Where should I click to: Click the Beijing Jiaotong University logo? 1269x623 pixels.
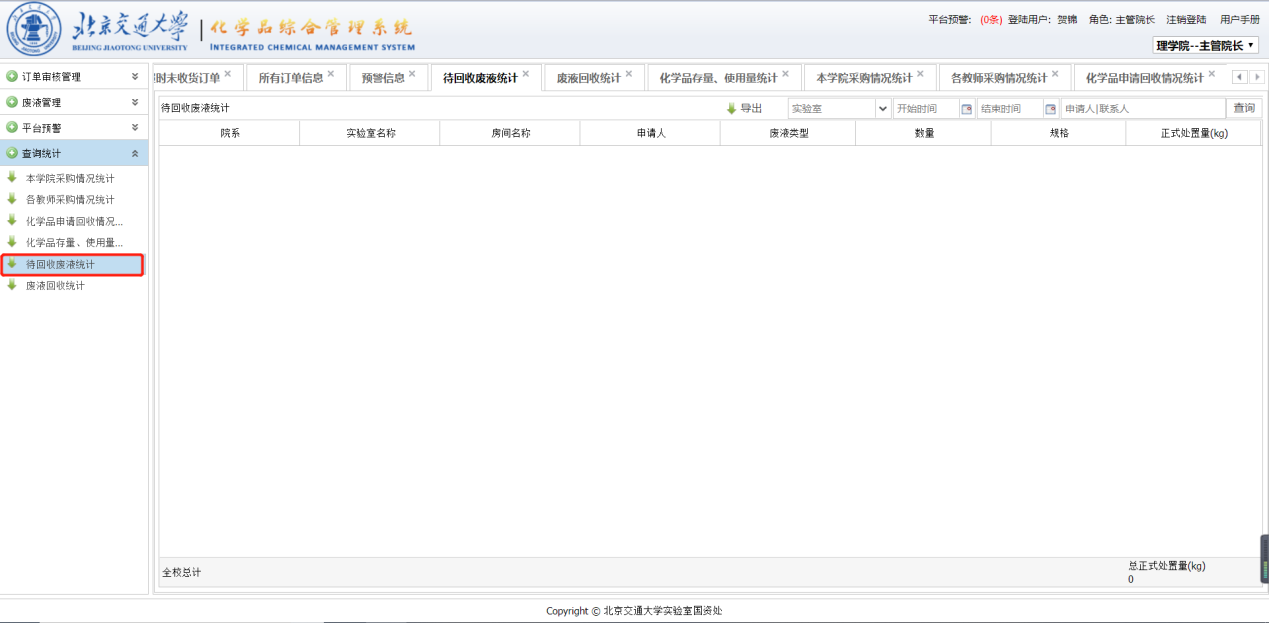(x=33, y=31)
